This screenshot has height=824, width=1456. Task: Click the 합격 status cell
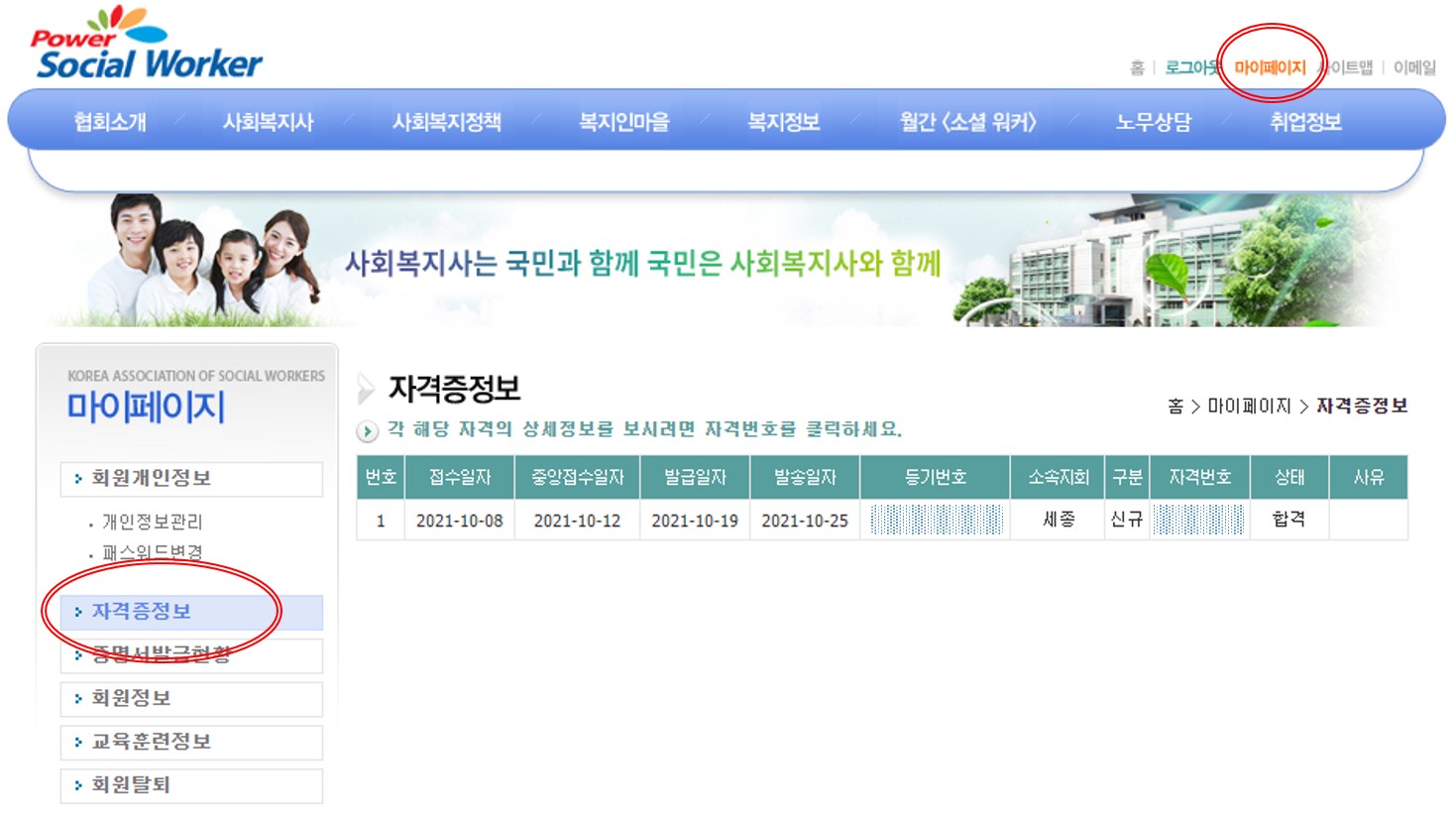(x=1289, y=520)
